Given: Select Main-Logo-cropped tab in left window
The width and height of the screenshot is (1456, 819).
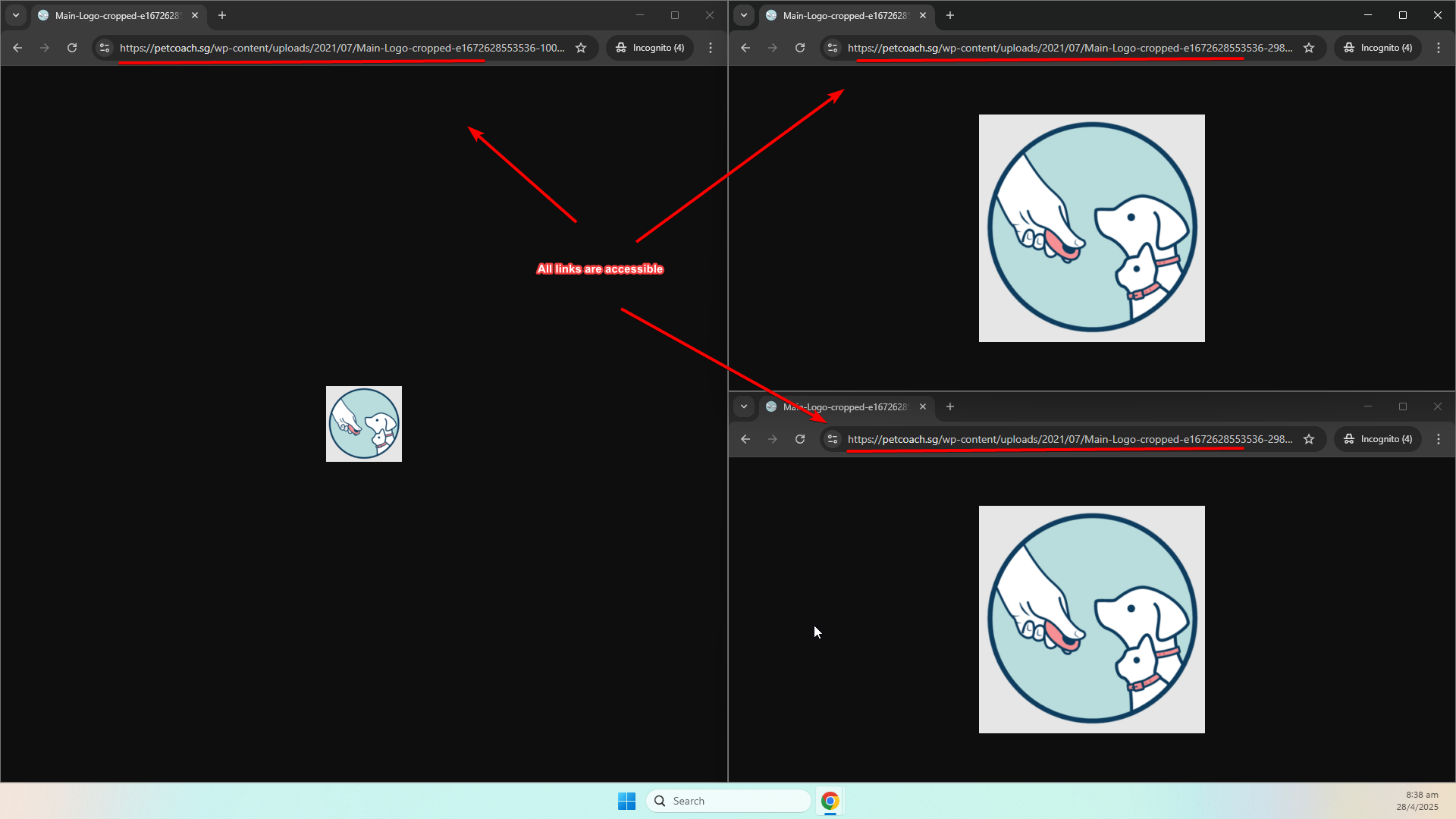Looking at the screenshot, I should pos(119,15).
